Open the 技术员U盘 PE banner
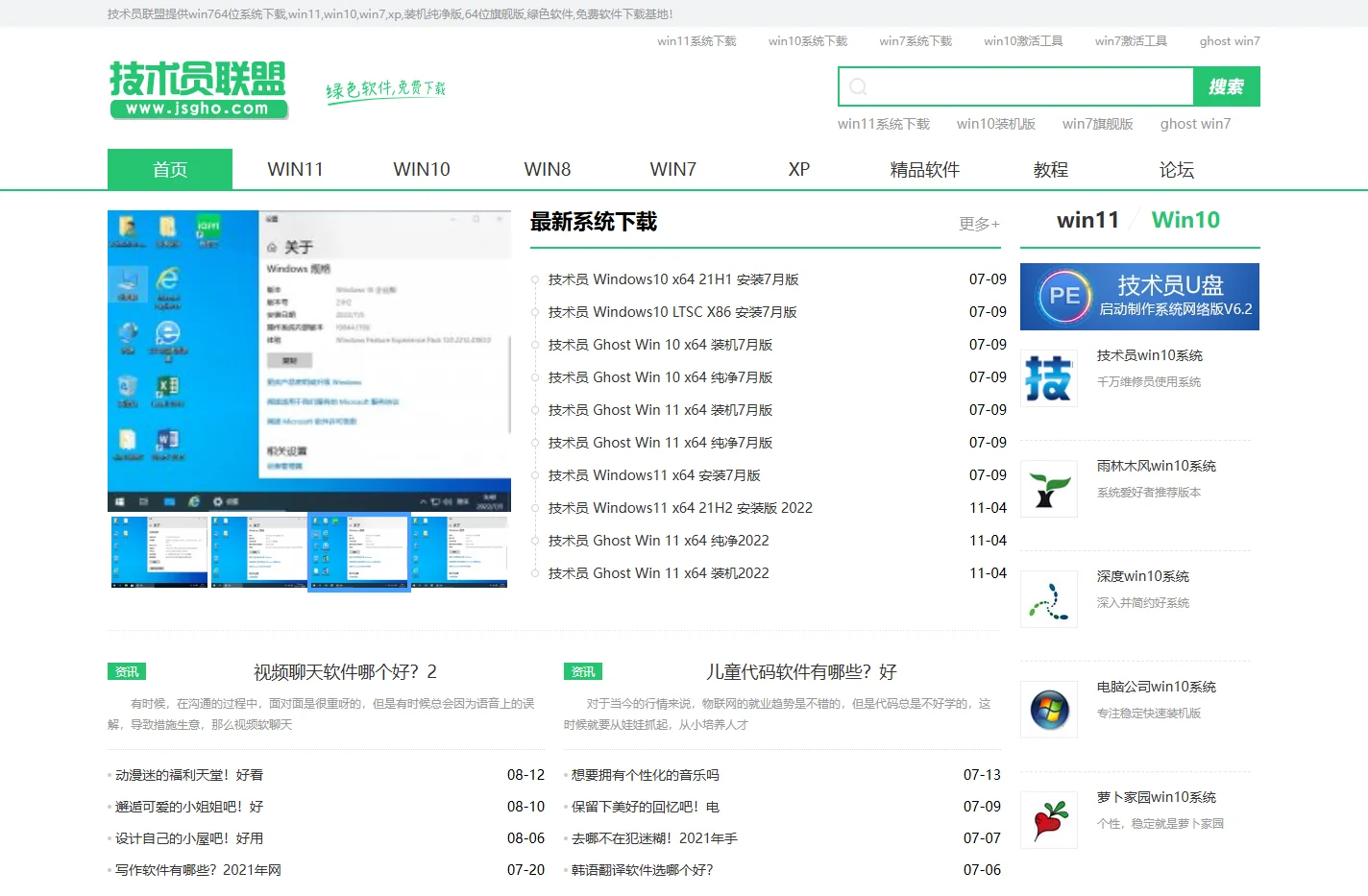 pyautogui.click(x=1139, y=297)
